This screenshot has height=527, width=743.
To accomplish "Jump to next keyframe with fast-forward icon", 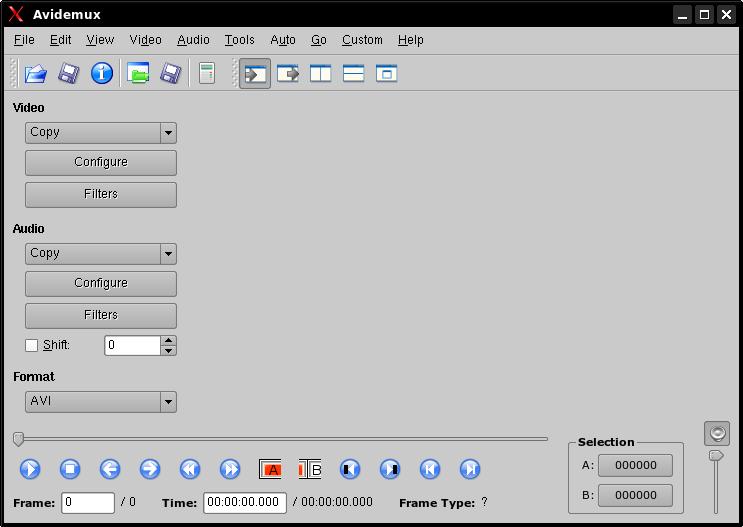I will pyautogui.click(x=230, y=469).
